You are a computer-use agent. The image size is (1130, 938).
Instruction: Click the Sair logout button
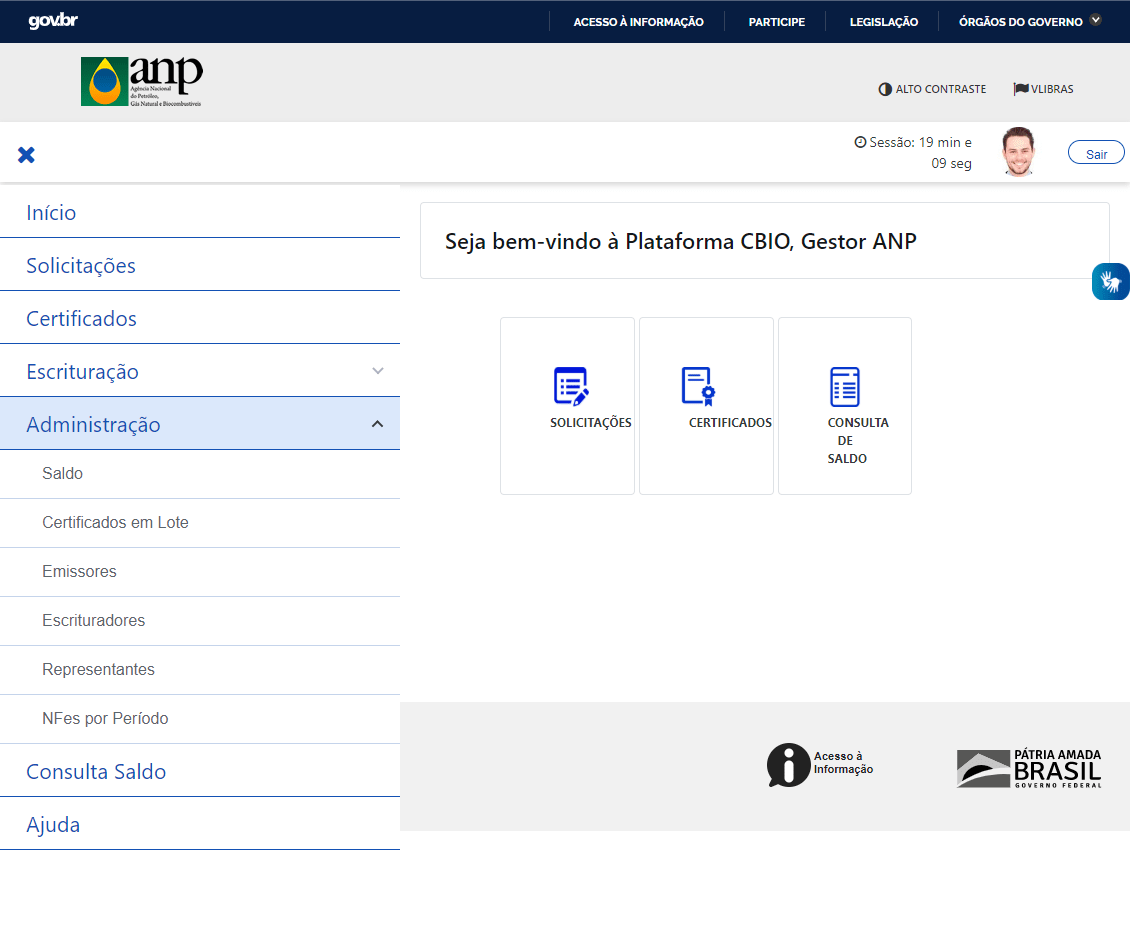click(x=1095, y=153)
